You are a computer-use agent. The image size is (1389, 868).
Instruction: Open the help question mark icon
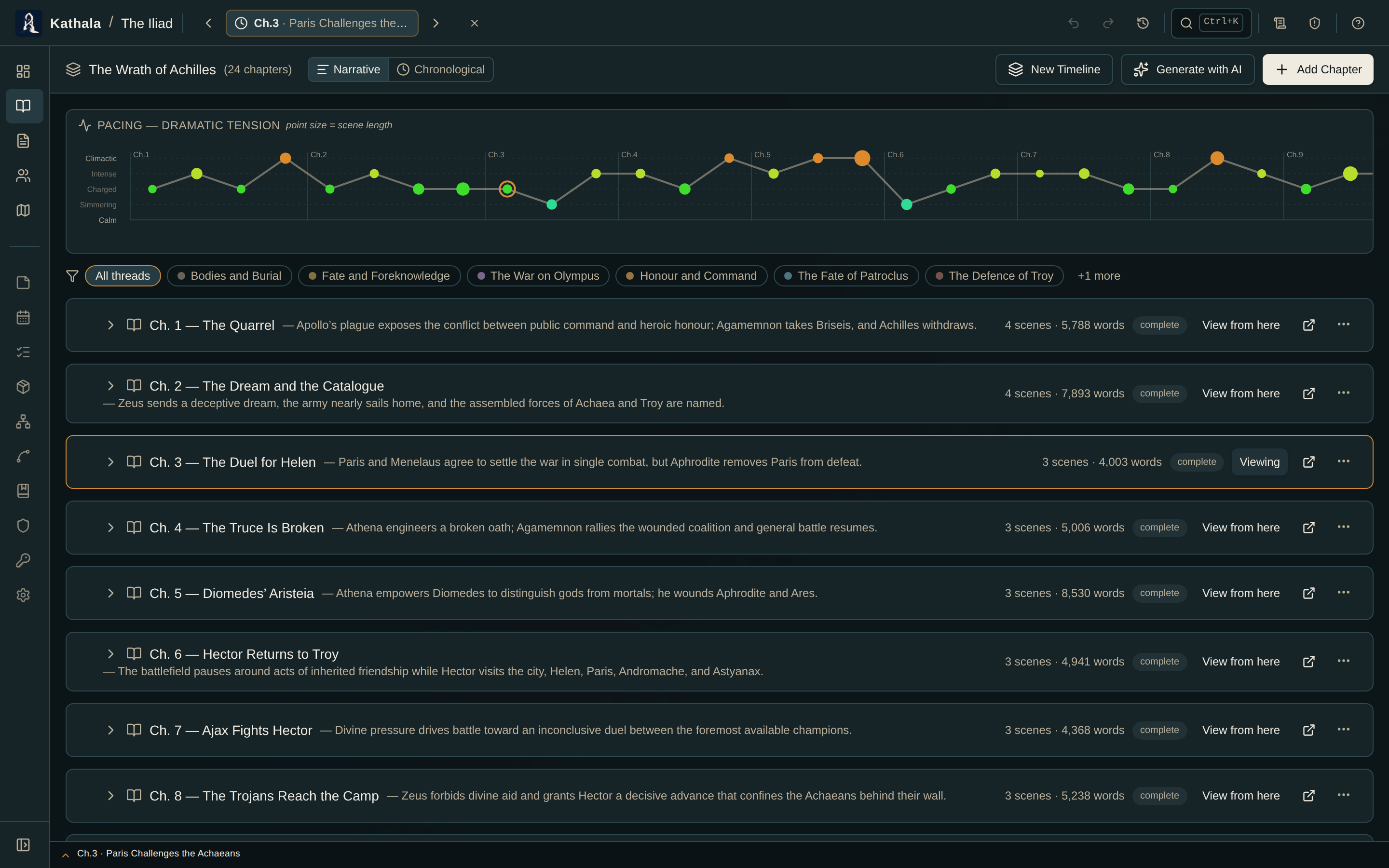(x=1358, y=23)
